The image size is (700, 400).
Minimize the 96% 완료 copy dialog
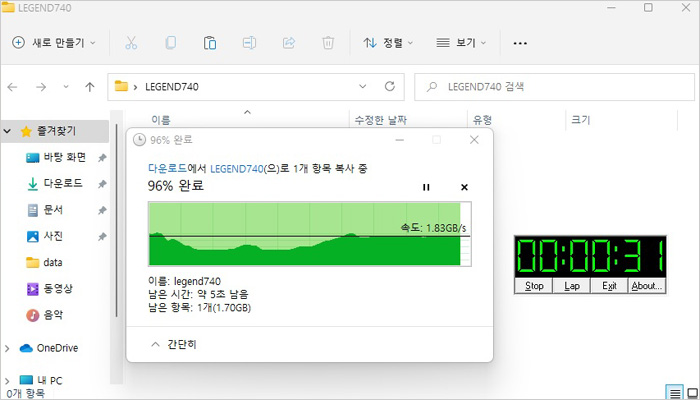[x=400, y=140]
